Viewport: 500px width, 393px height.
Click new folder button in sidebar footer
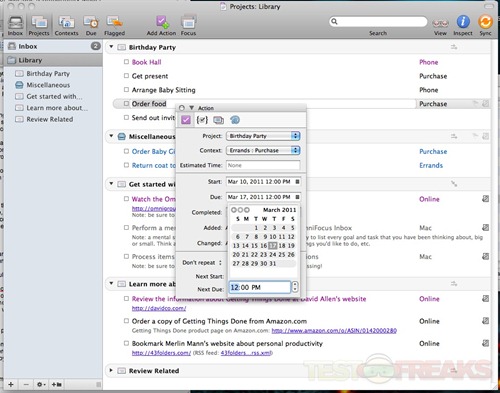(56, 384)
